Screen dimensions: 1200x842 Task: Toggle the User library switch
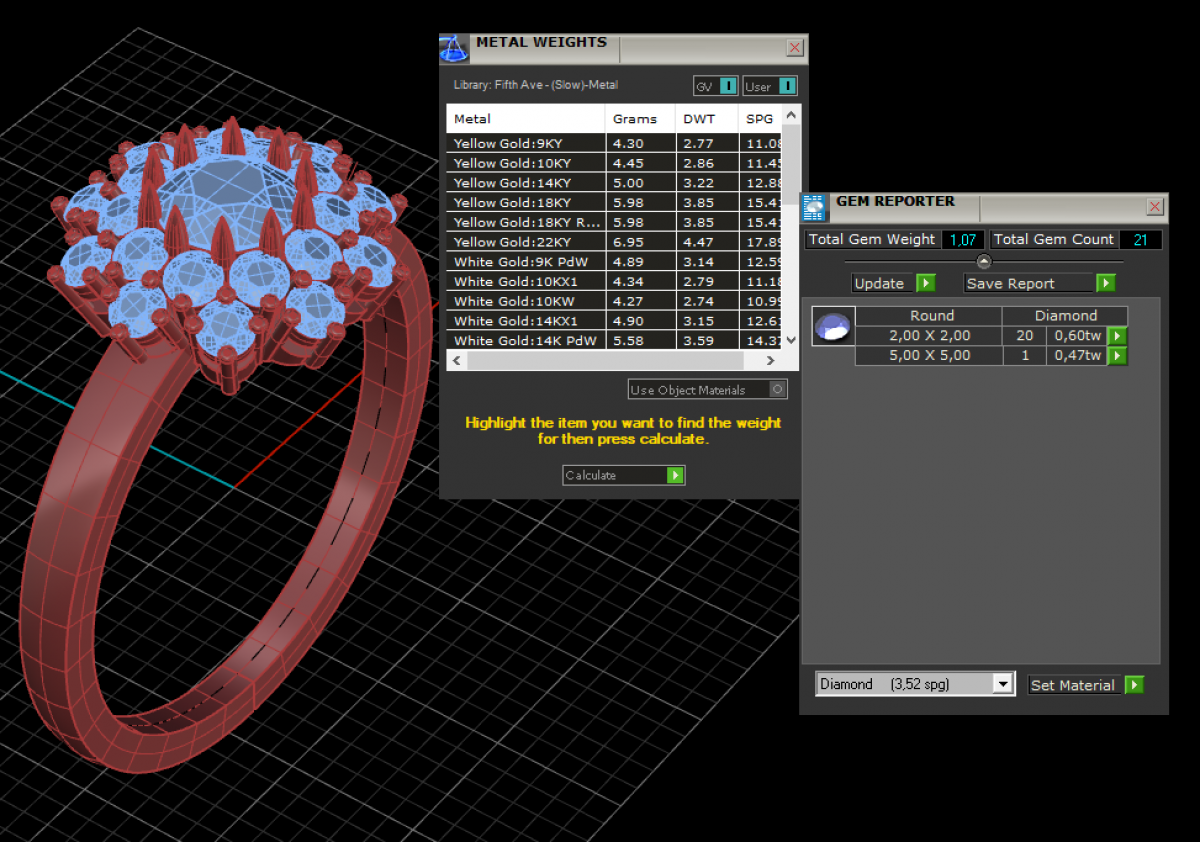tap(787, 86)
